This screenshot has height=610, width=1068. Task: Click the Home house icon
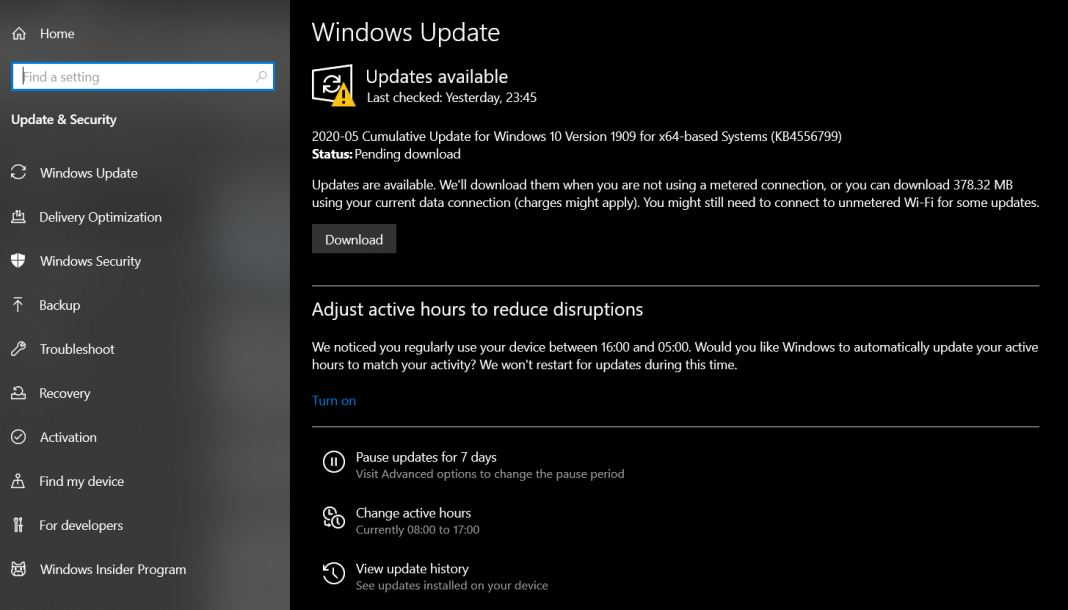coord(18,32)
